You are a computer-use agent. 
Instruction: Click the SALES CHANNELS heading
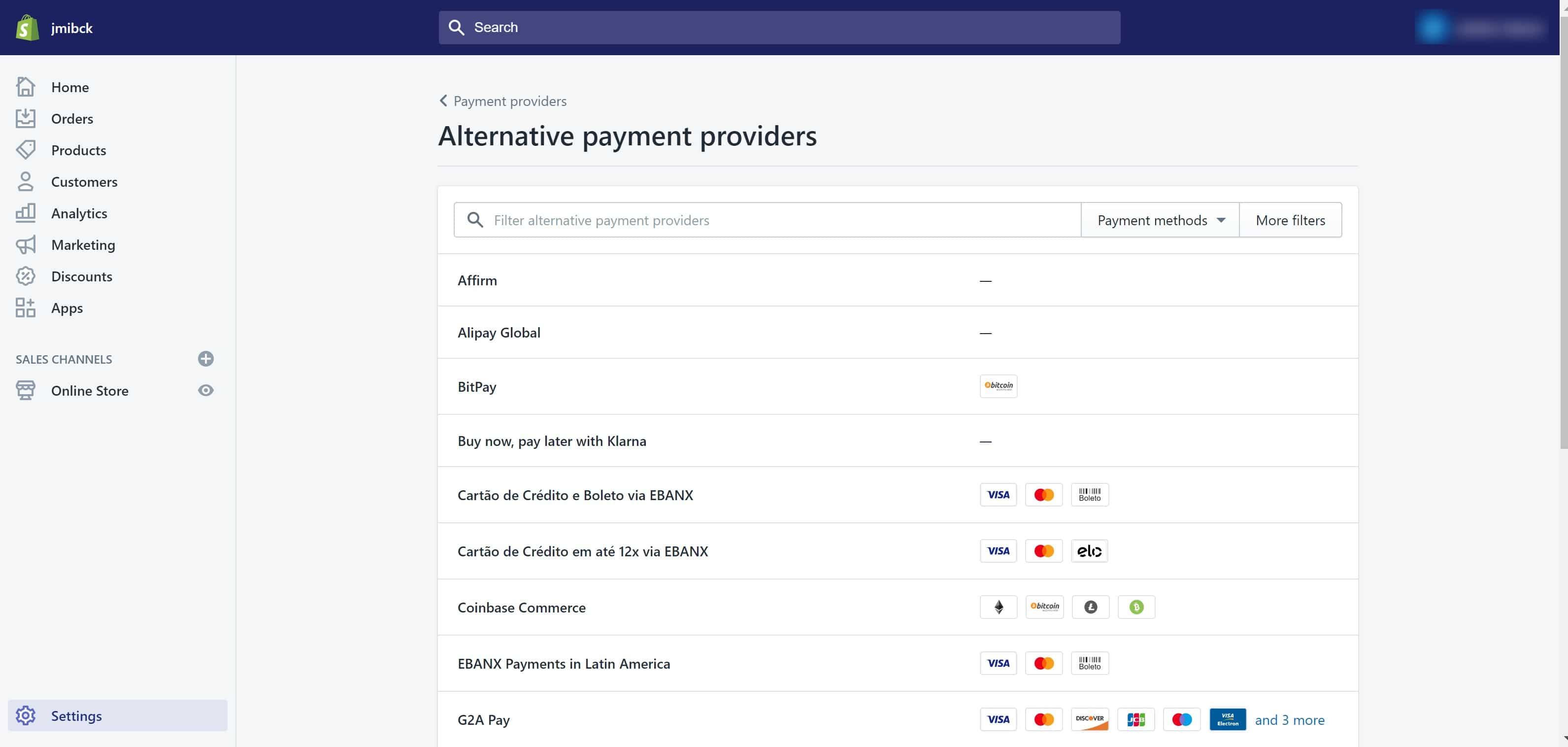click(64, 359)
